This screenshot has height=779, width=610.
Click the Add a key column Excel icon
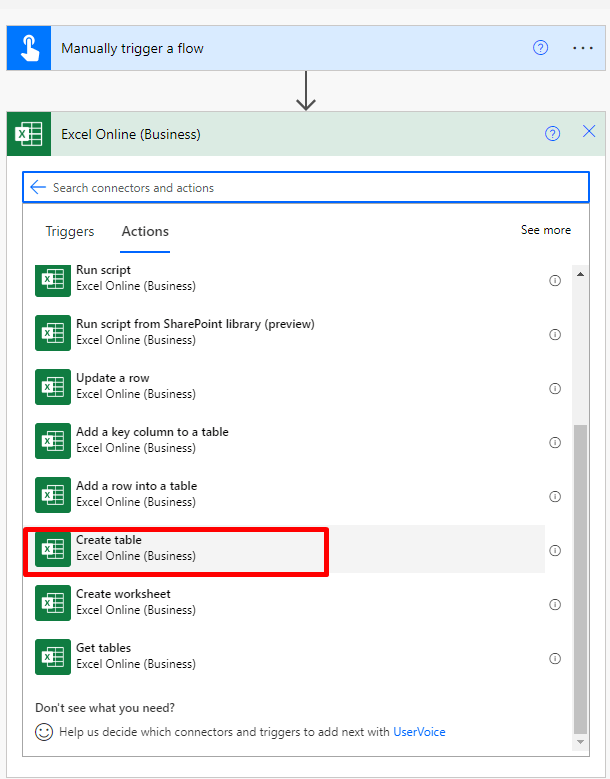click(x=53, y=441)
